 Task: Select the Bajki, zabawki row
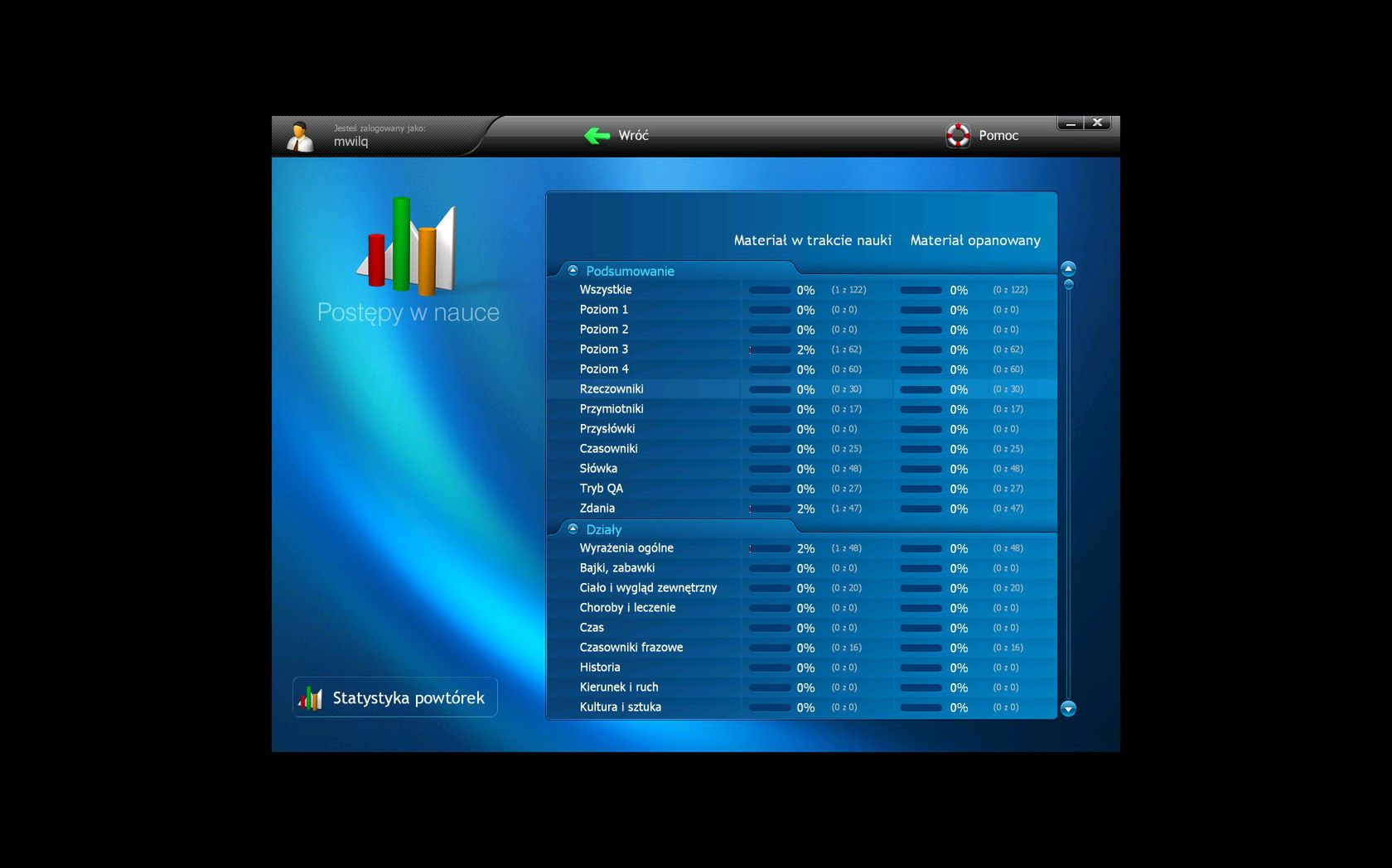pyautogui.click(x=801, y=568)
